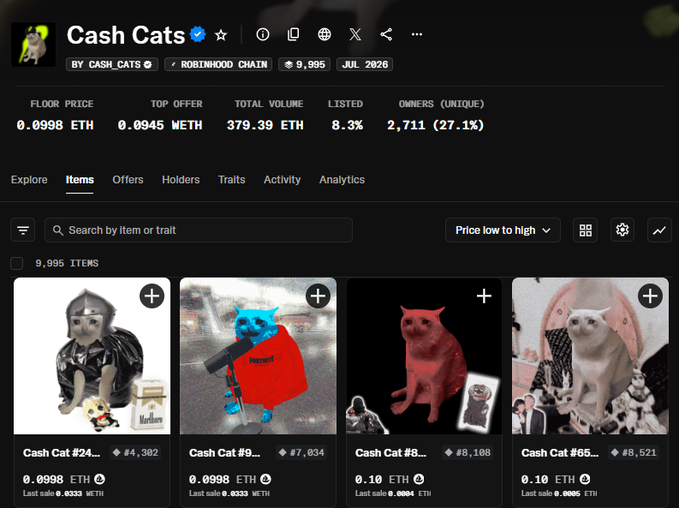
Task: Click the floor price 0.0998 ETH value
Action: point(55,125)
